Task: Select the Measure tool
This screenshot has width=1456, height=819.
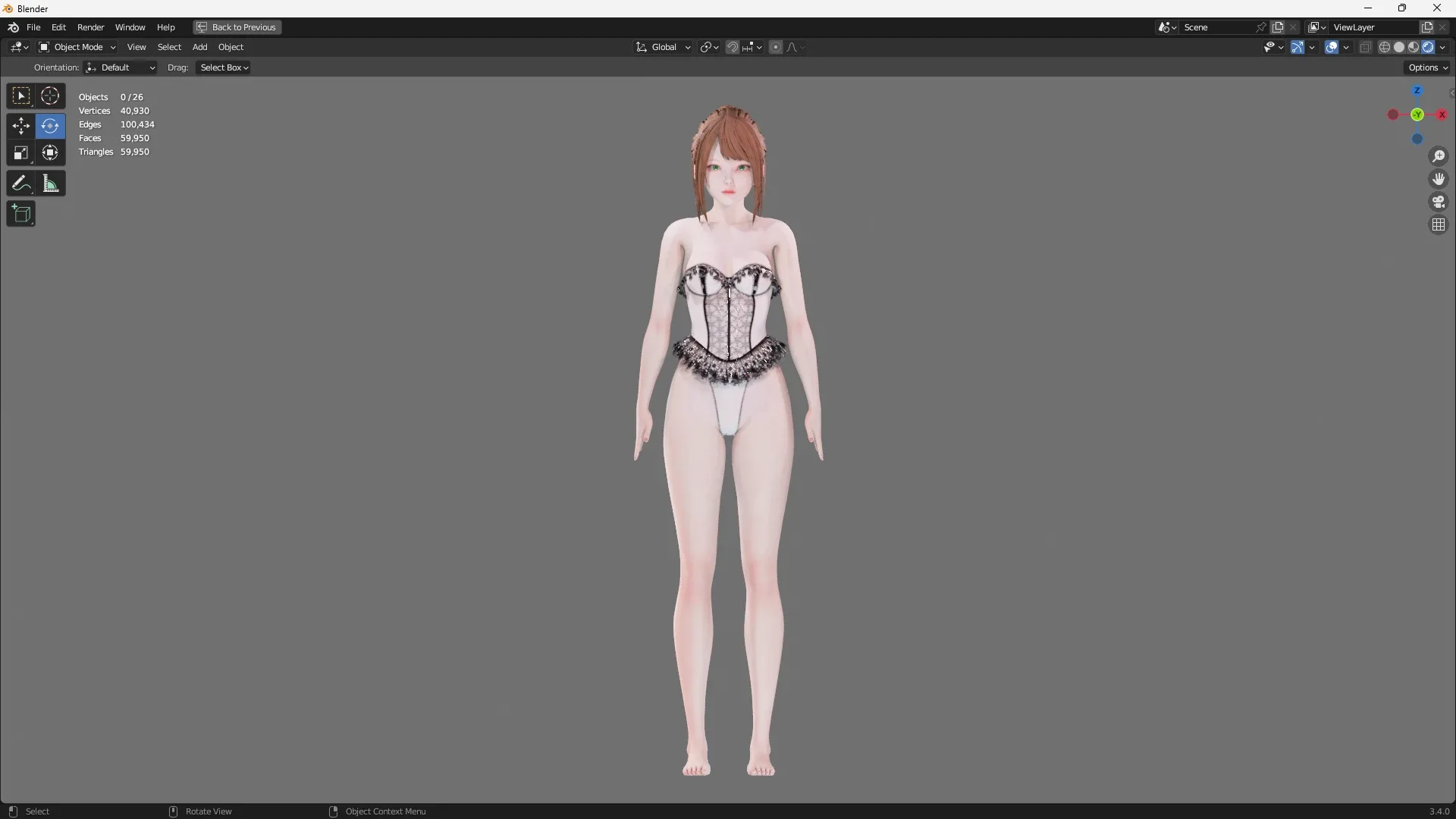Action: coord(49,183)
